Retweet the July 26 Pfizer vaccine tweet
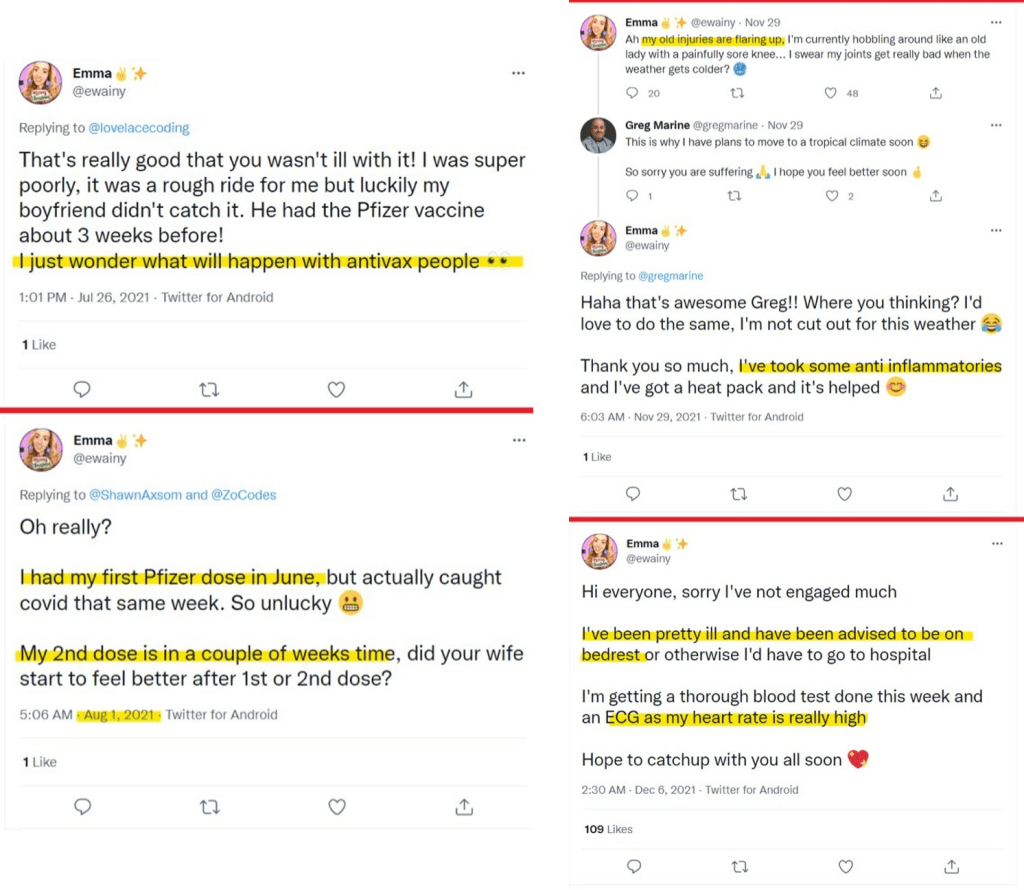The image size is (1024, 890). pyautogui.click(x=209, y=389)
